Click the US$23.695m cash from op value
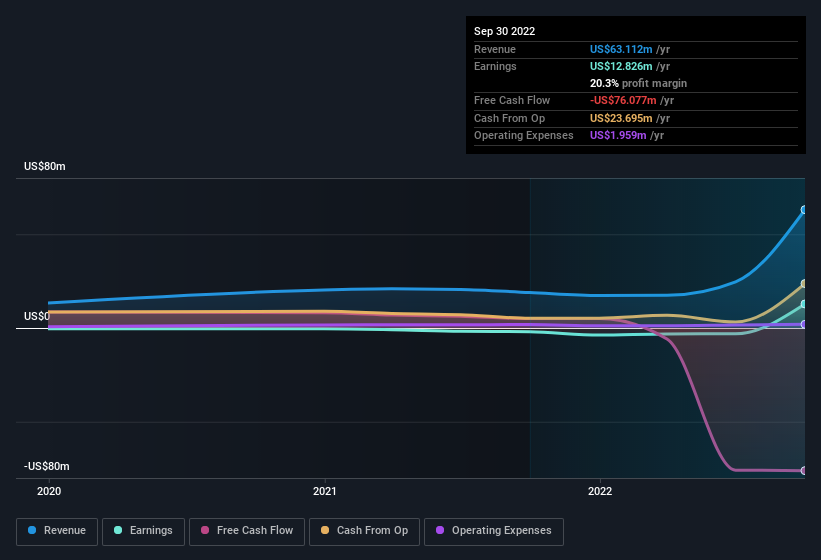 [x=621, y=118]
